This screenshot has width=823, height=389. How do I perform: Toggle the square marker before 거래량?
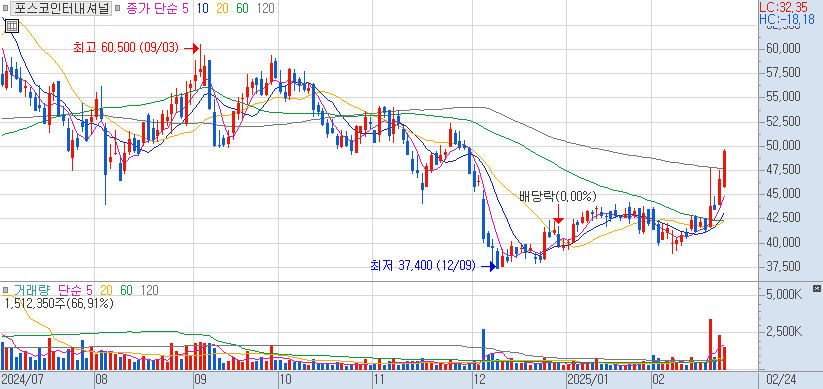click(x=5, y=290)
